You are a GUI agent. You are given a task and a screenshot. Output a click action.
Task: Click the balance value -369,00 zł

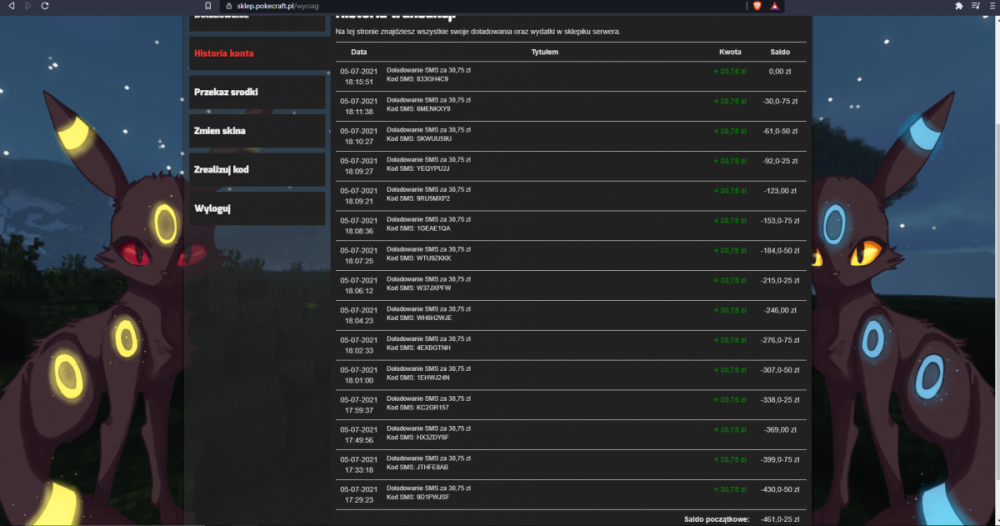tap(780, 430)
